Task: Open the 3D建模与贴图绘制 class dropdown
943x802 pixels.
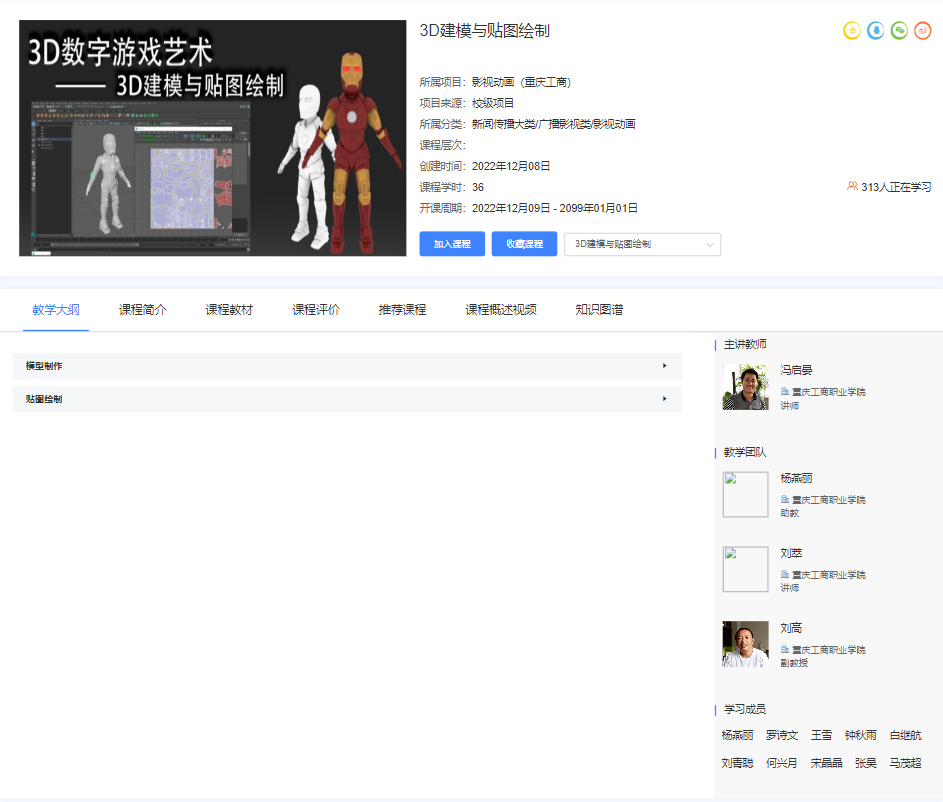Action: click(642, 244)
